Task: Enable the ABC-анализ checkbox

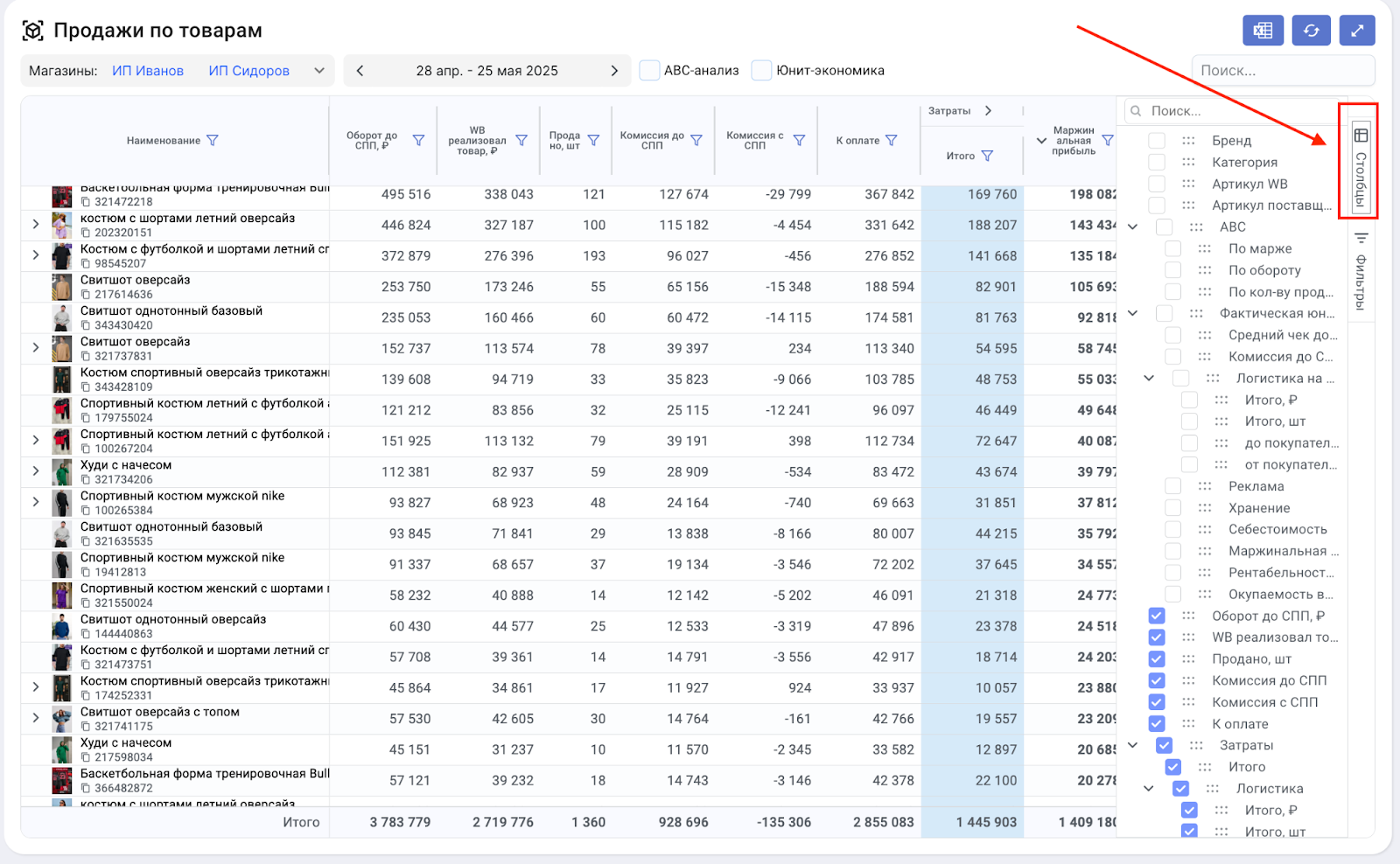Action: [x=649, y=71]
